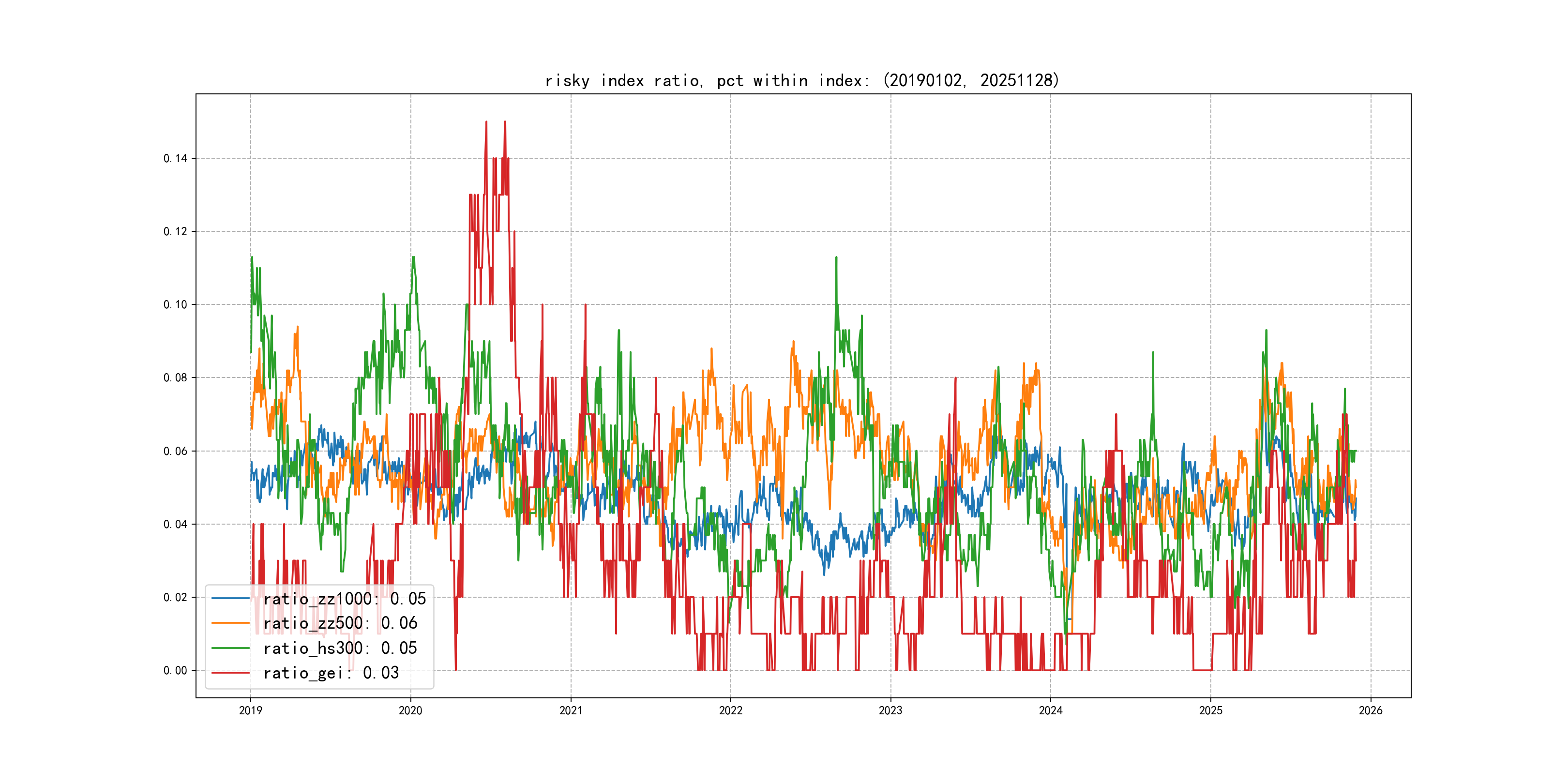The height and width of the screenshot is (784, 1568).
Task: Click the 2022 x-axis tick label
Action: (730, 710)
